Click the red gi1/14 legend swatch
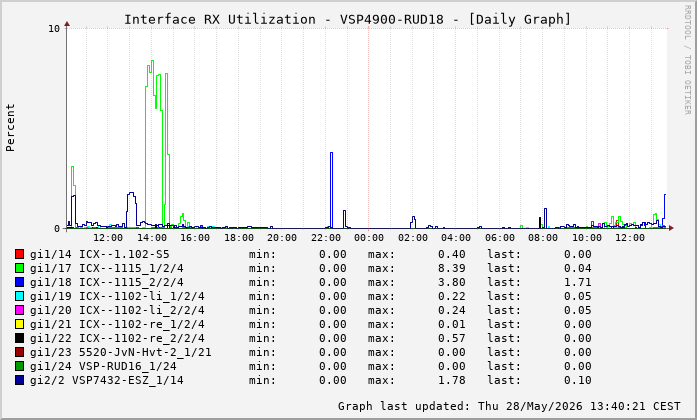697x420 pixels. coord(19,254)
